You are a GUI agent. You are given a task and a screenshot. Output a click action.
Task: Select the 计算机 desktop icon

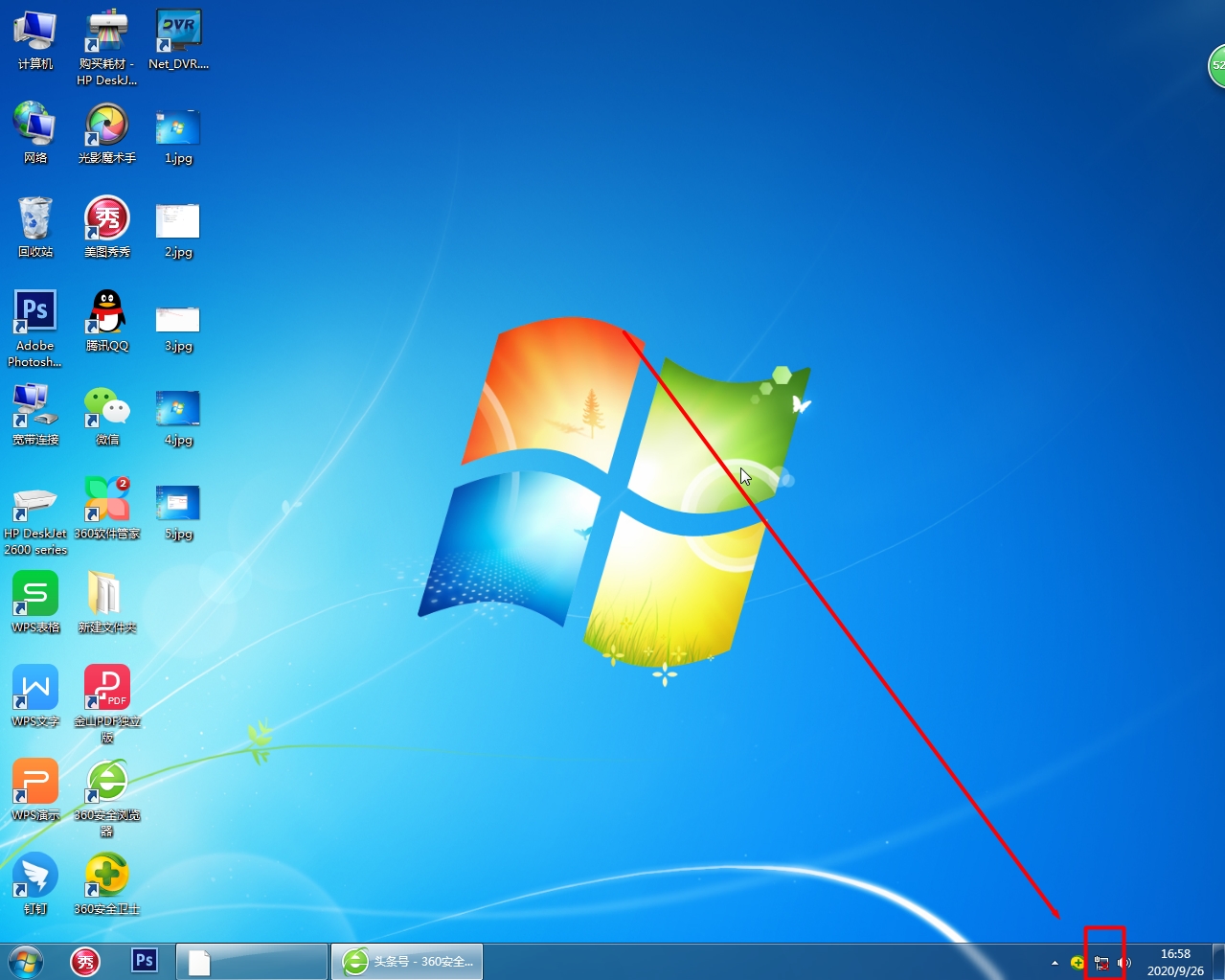click(x=35, y=40)
